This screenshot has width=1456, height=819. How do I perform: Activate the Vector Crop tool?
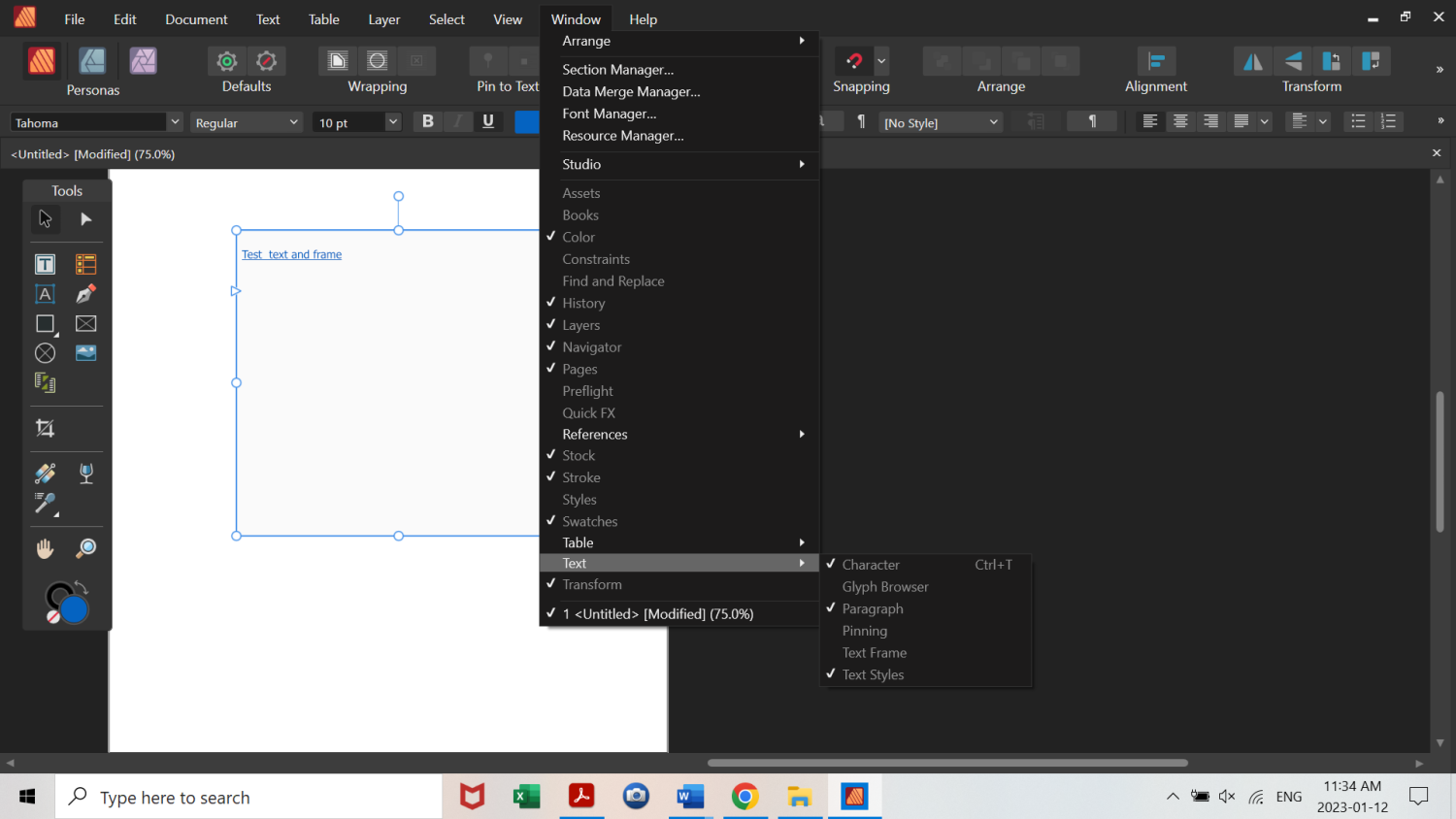coord(45,428)
